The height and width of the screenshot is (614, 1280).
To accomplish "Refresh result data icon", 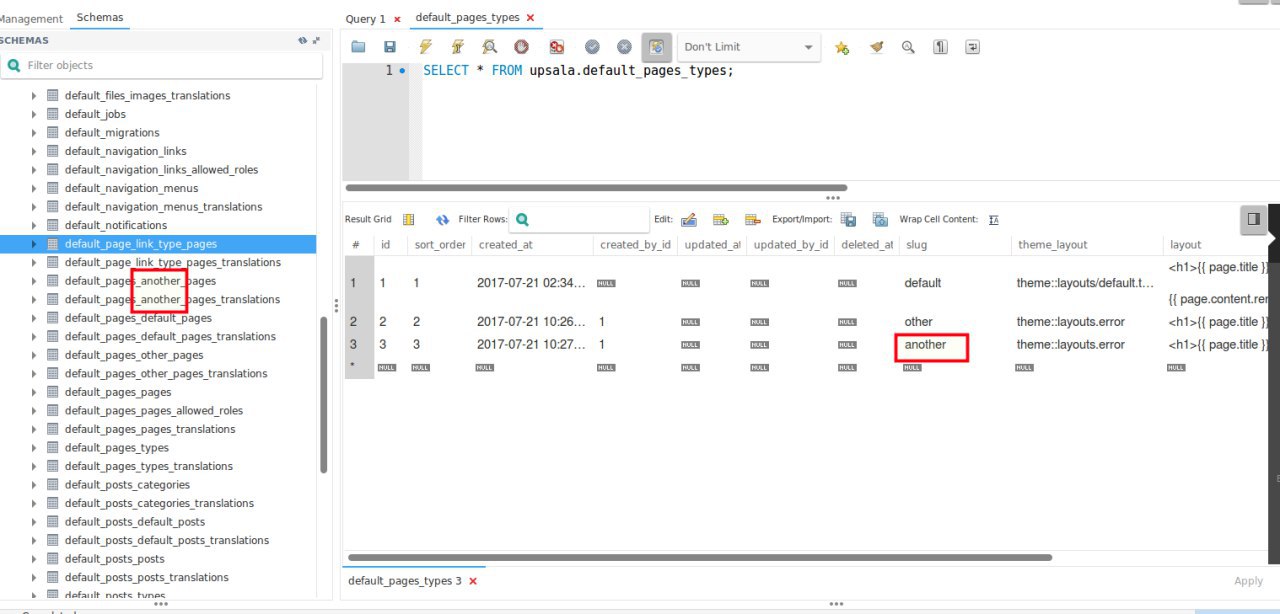I will (442, 219).
